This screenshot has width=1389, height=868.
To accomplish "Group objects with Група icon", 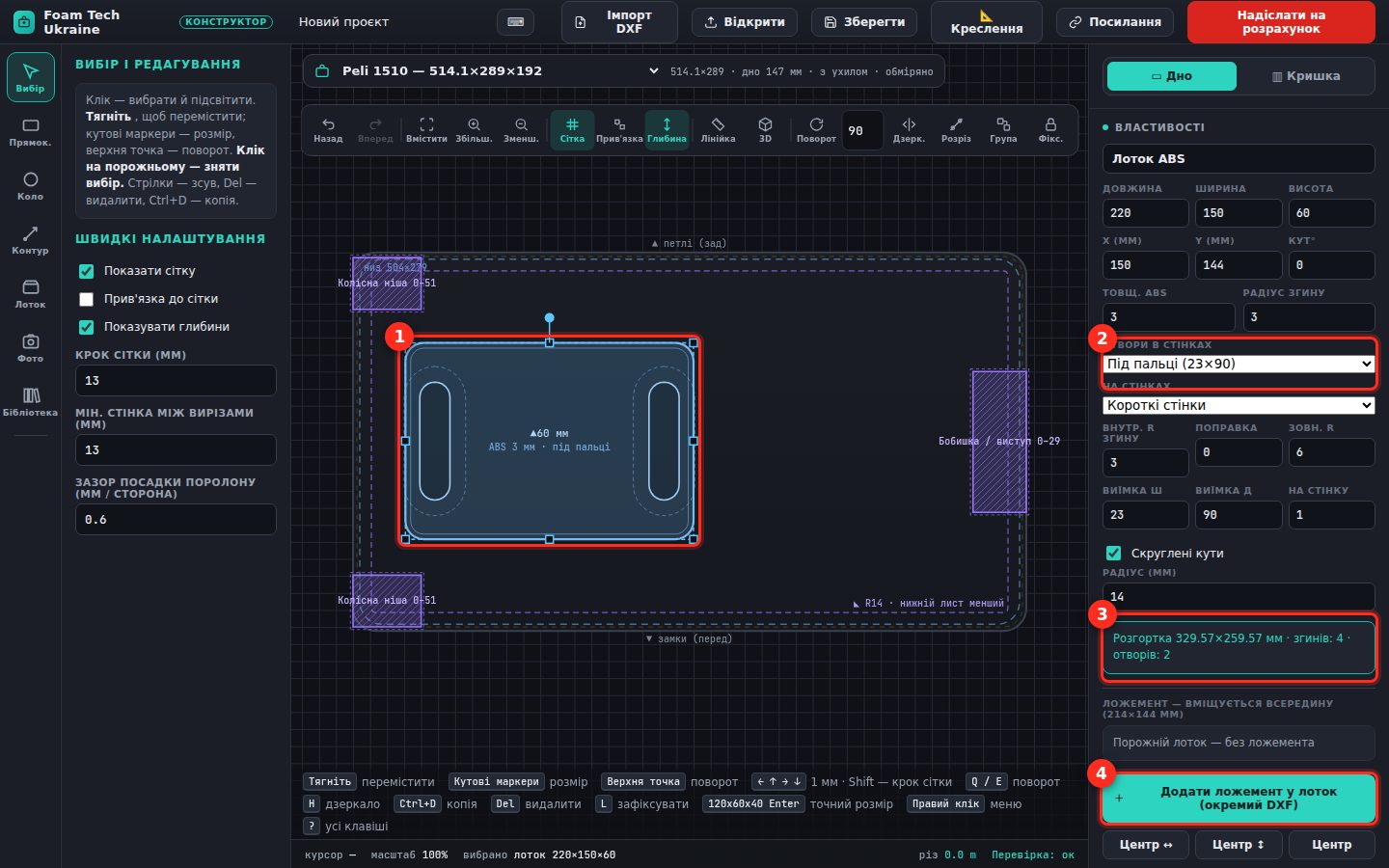I will click(1003, 130).
